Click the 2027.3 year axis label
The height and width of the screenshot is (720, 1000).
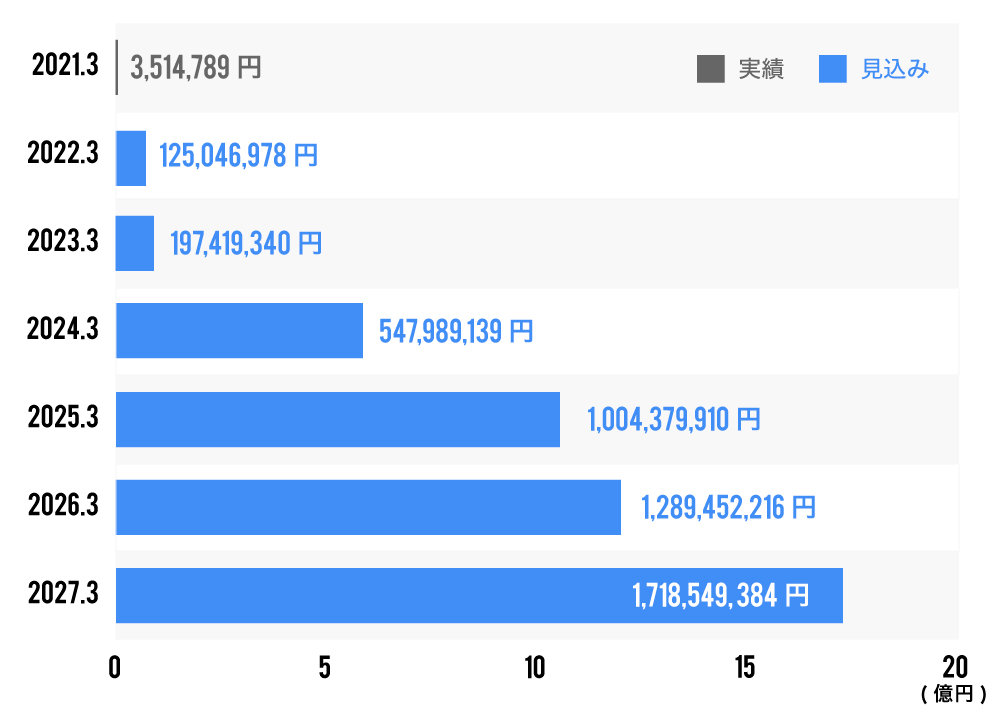click(x=62, y=595)
